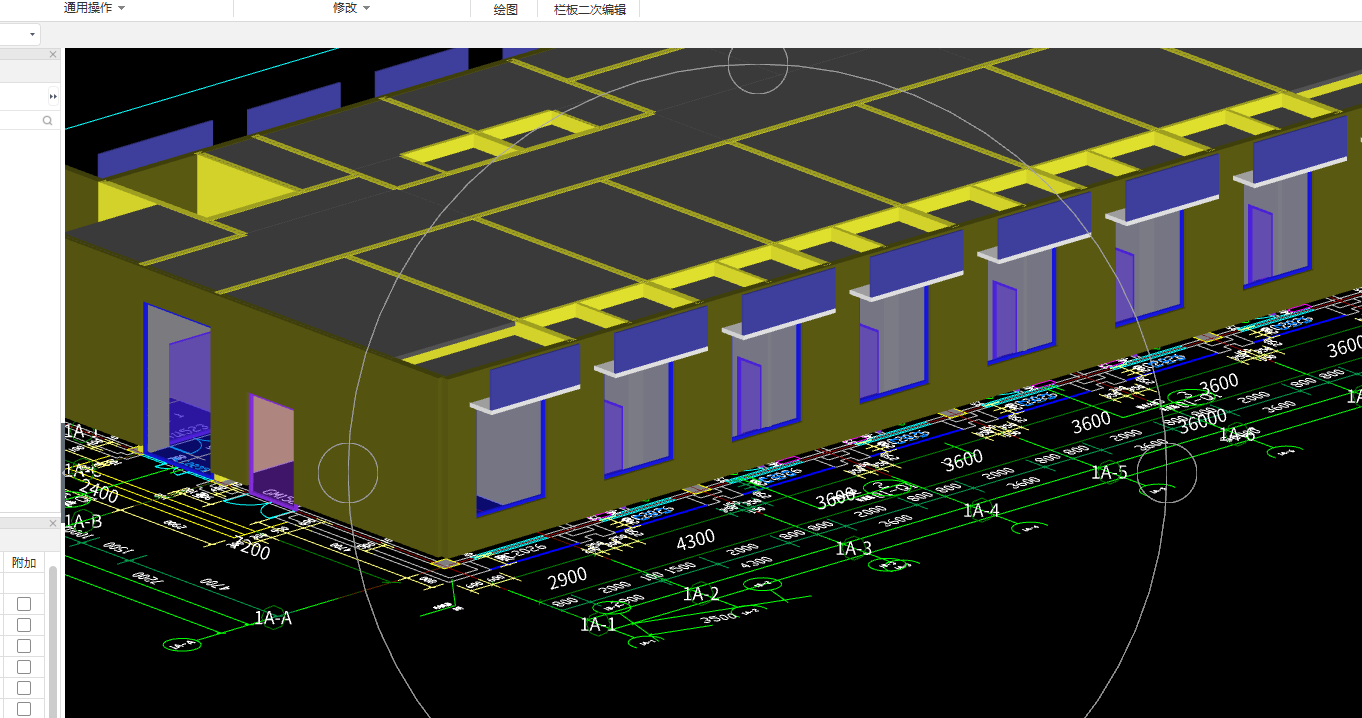The image size is (1362, 718).
Task: Close the lower left property panel
Action: coord(54,523)
